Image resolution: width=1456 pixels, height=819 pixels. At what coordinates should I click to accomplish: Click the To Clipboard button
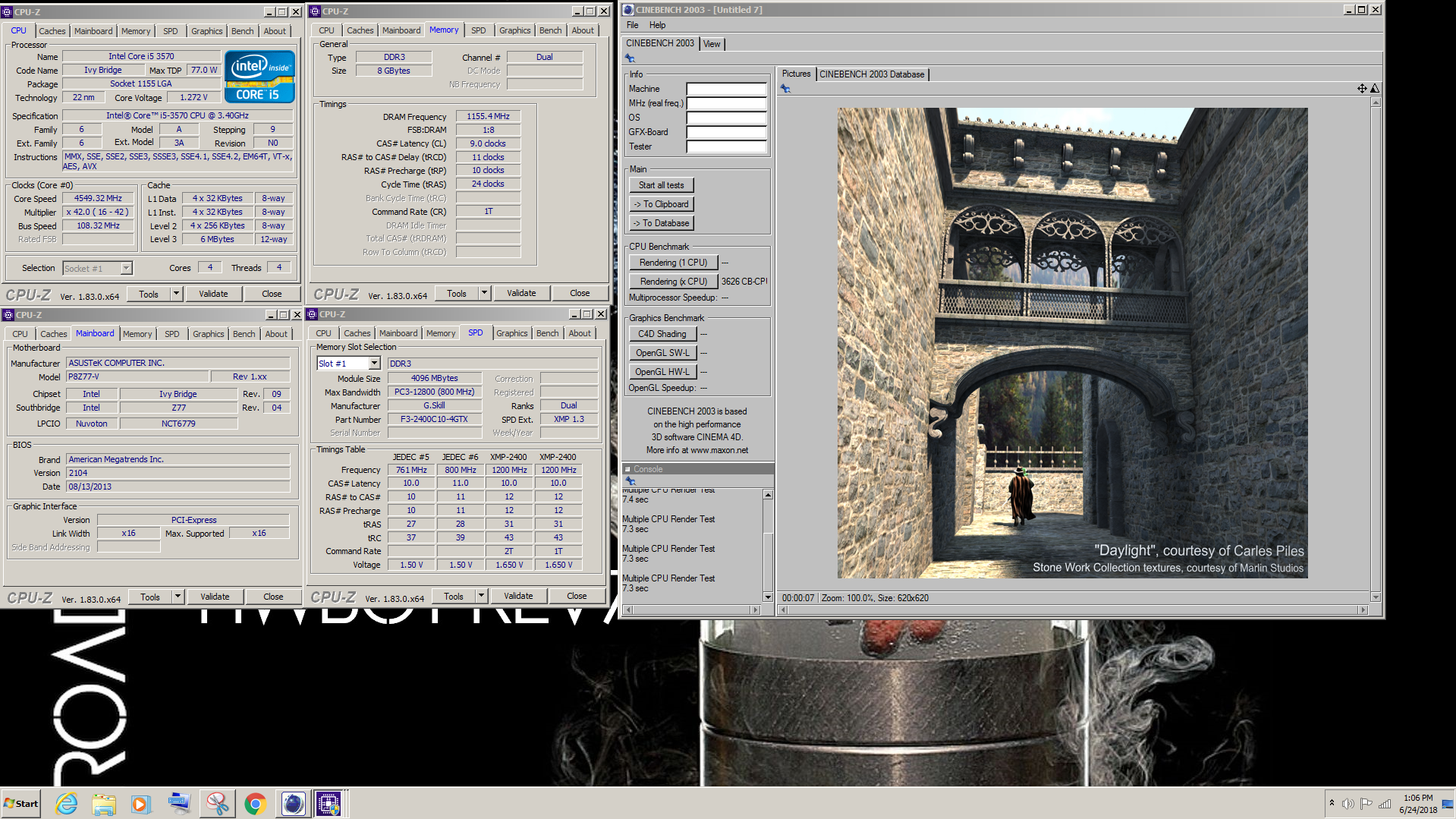click(661, 204)
